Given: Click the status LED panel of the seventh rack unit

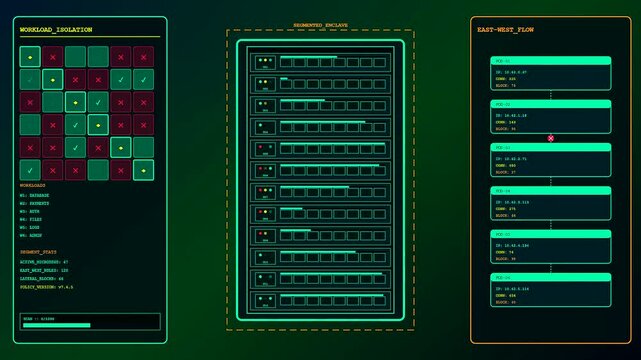Looking at the screenshot, I should (x=265, y=192).
